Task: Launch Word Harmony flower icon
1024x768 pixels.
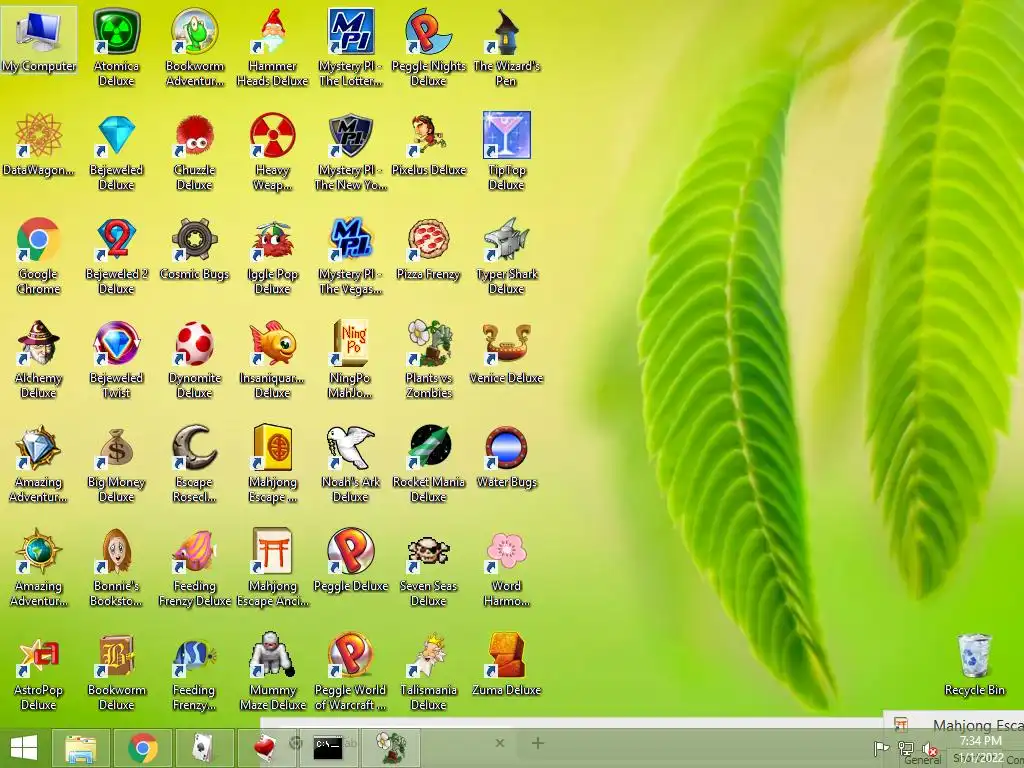Action: point(506,567)
